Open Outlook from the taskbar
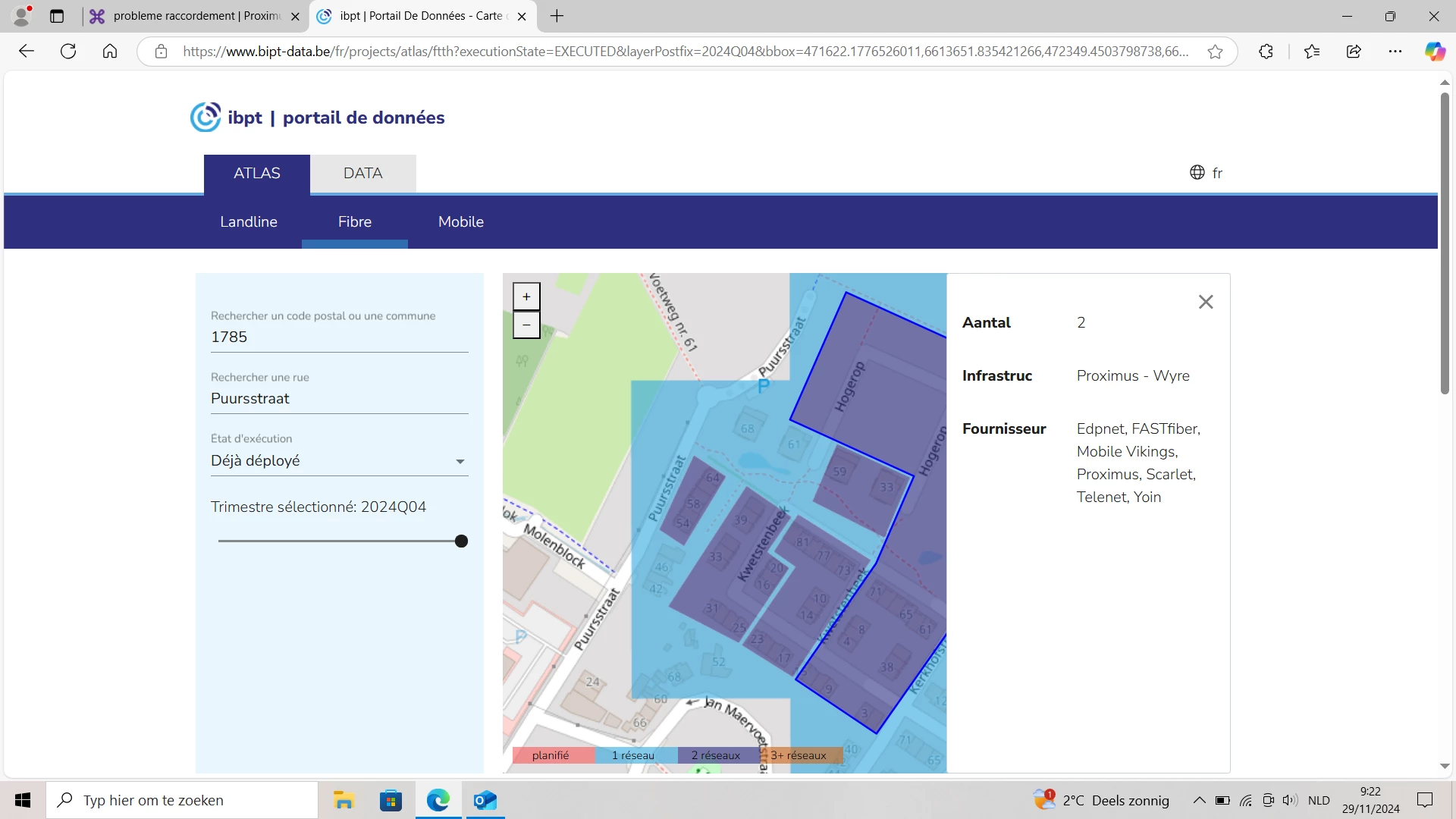 point(485,800)
